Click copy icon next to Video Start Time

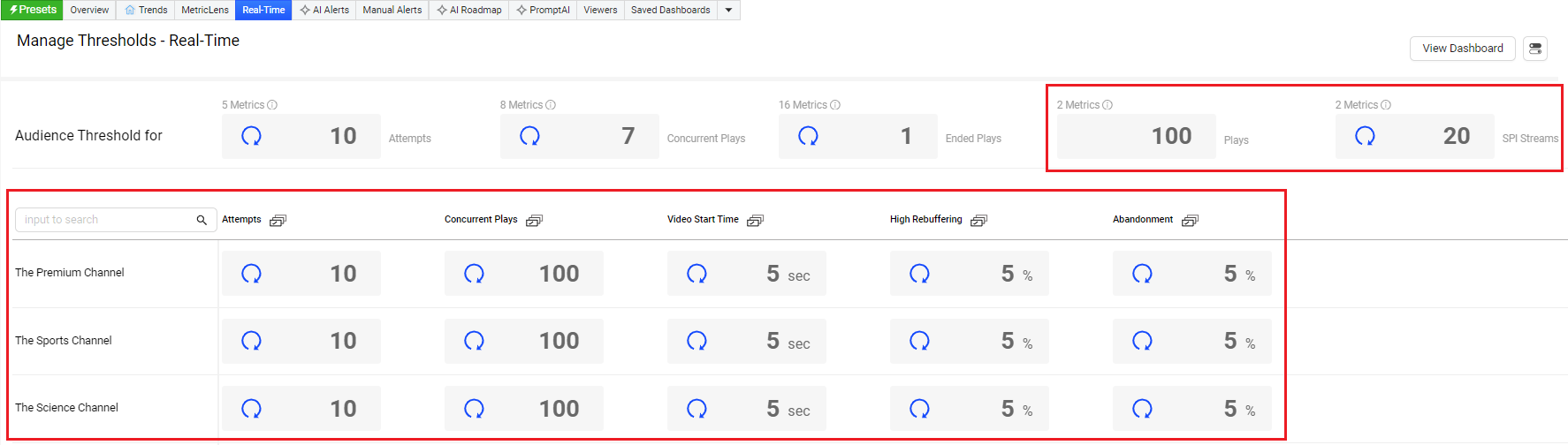[x=755, y=221]
